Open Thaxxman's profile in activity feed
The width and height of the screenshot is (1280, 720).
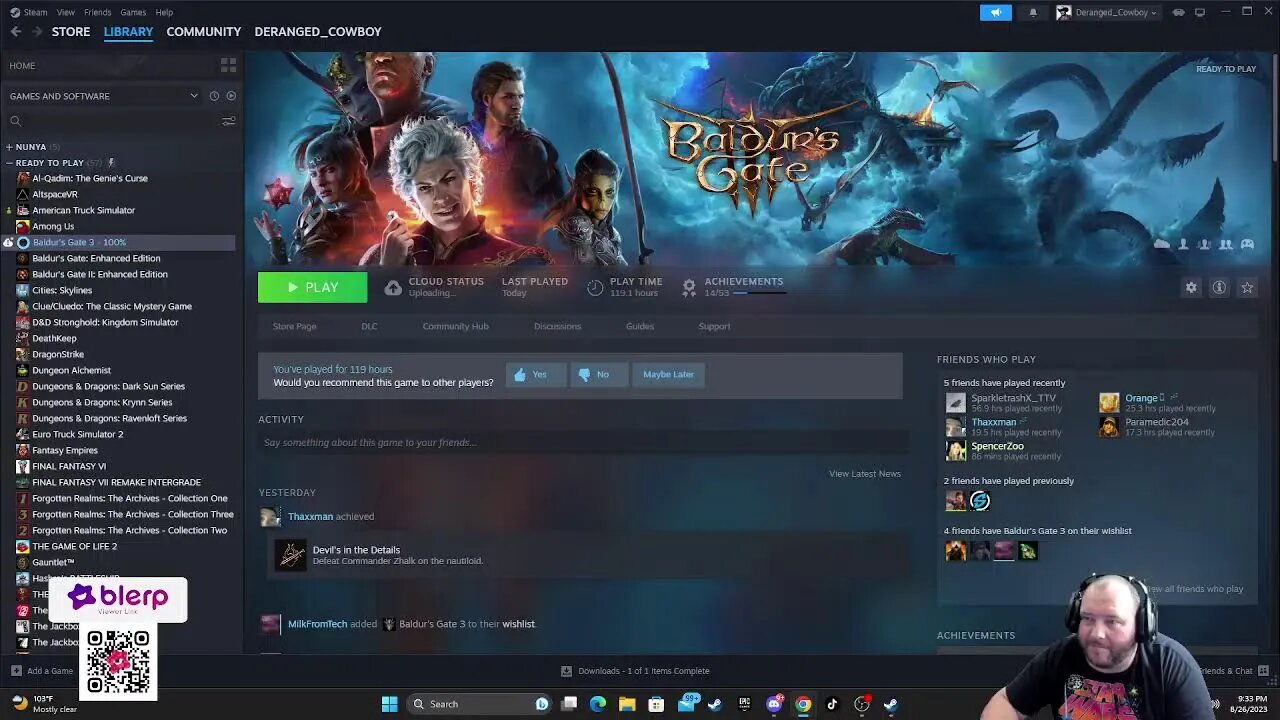[310, 517]
